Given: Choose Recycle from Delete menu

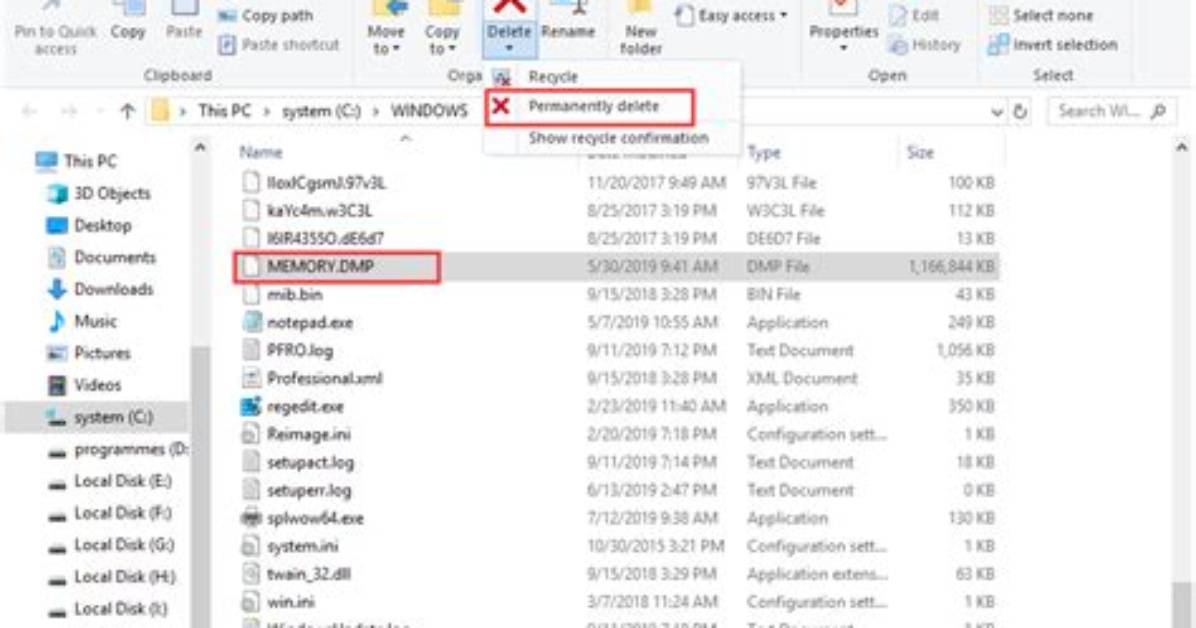Looking at the screenshot, I should point(553,77).
